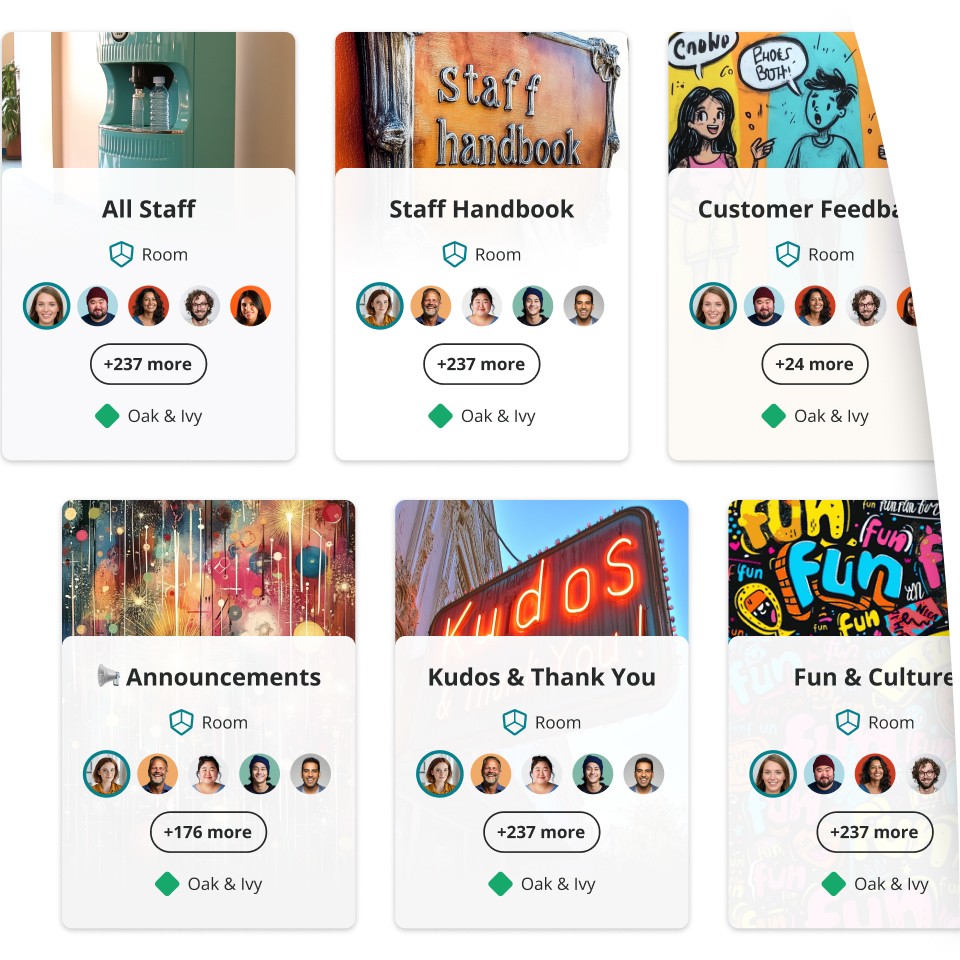Viewport: 960px width, 960px height.
Task: Click the Room icon on All Staff card
Action: pos(121,254)
